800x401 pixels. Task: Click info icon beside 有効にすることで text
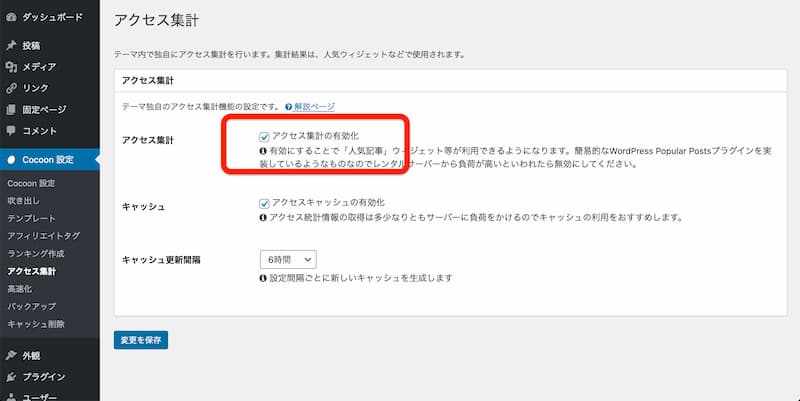[263, 151]
